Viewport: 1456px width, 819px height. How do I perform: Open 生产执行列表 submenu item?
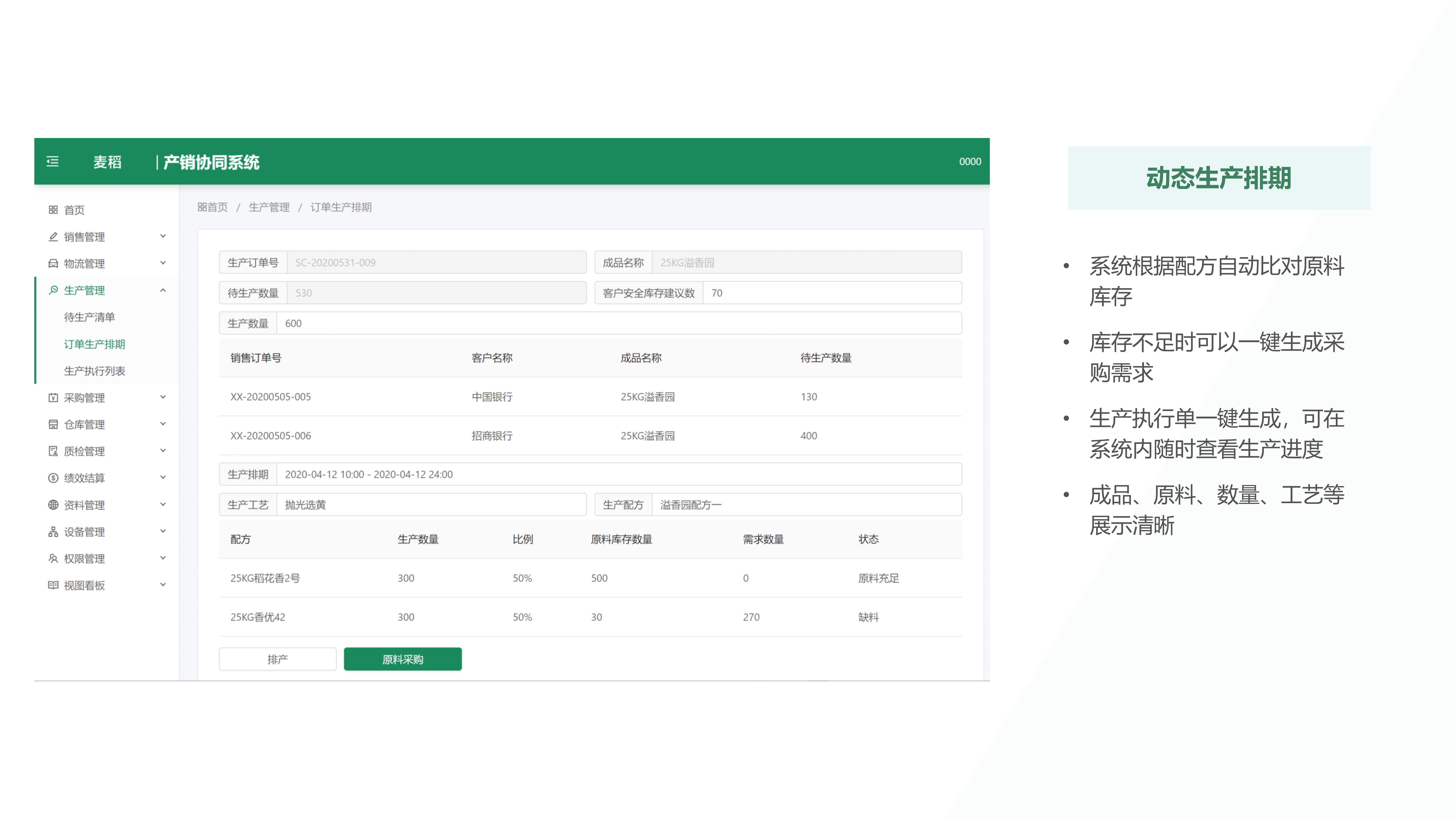coord(94,371)
